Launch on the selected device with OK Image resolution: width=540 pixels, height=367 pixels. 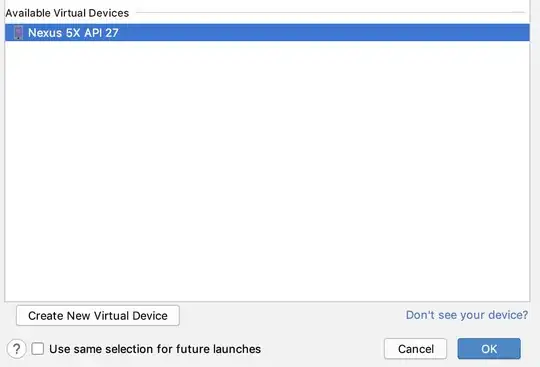pyautogui.click(x=489, y=349)
